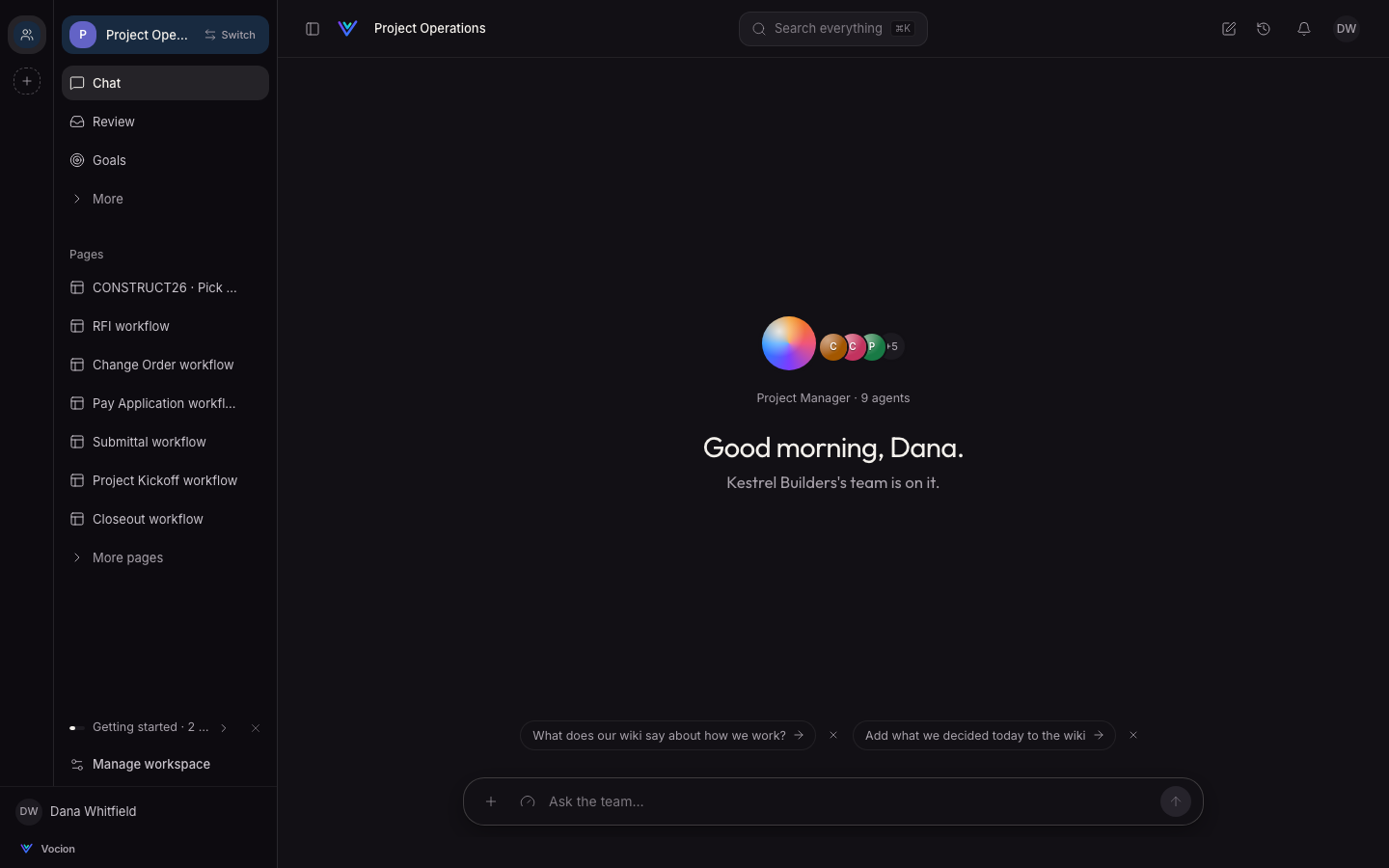The width and height of the screenshot is (1389, 868).
Task: Open Manage workspace settings
Action: [165, 764]
